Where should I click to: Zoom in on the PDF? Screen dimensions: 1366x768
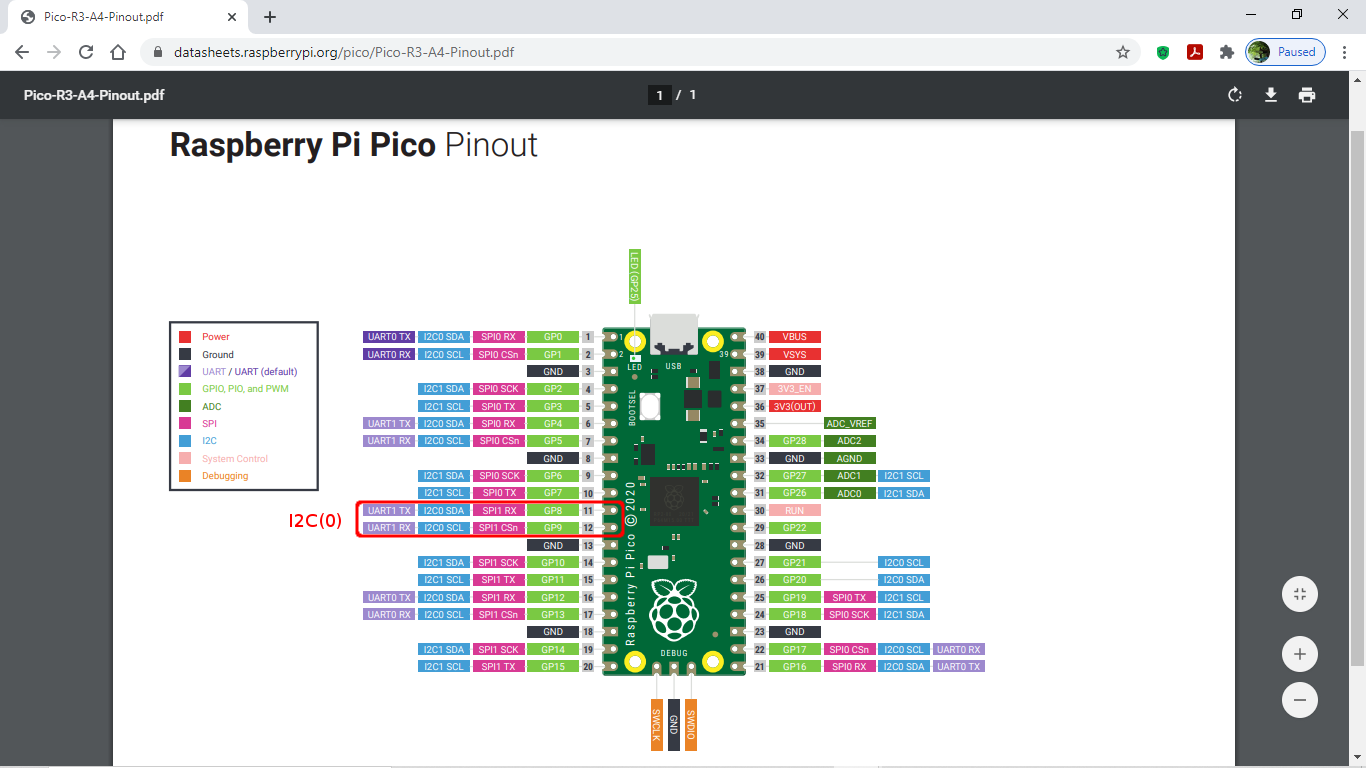coord(1300,655)
